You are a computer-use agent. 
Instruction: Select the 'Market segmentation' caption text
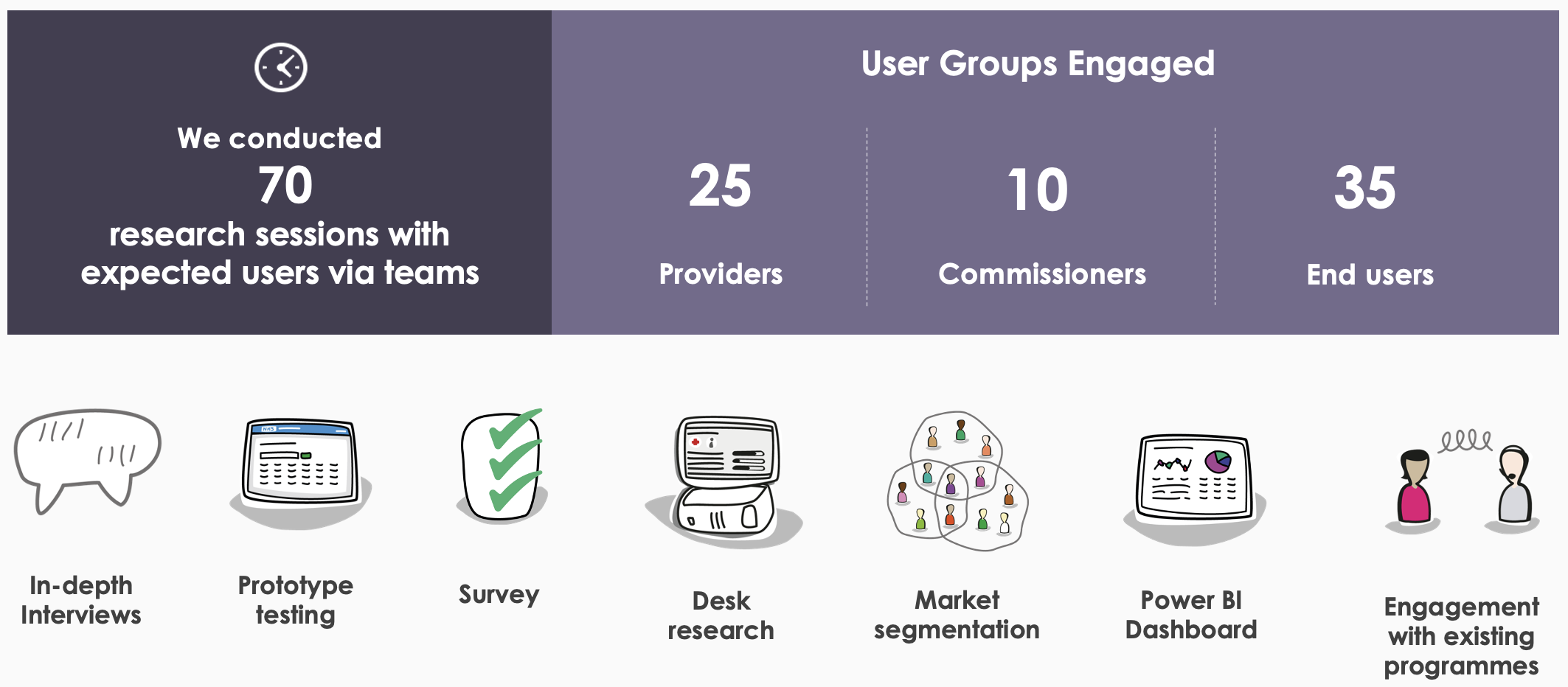(x=957, y=615)
